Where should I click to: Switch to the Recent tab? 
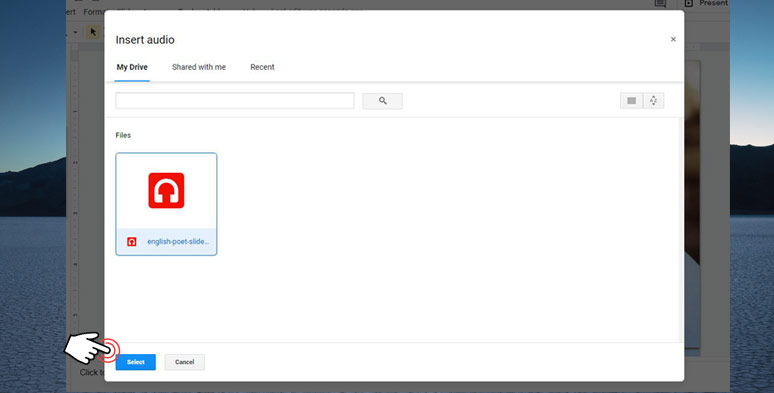point(262,67)
